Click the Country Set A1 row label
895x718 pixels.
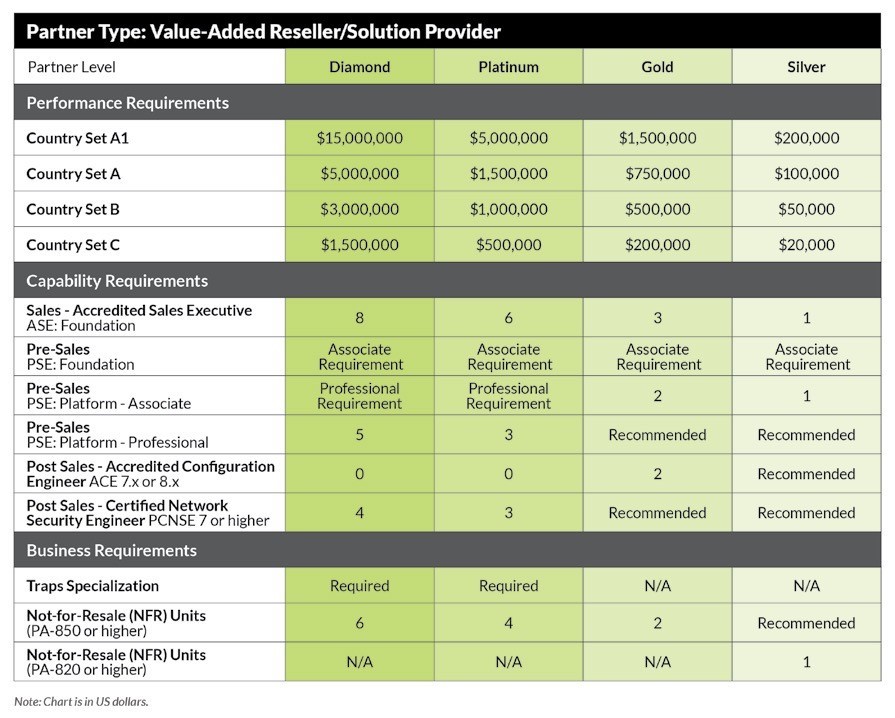[x=77, y=138]
